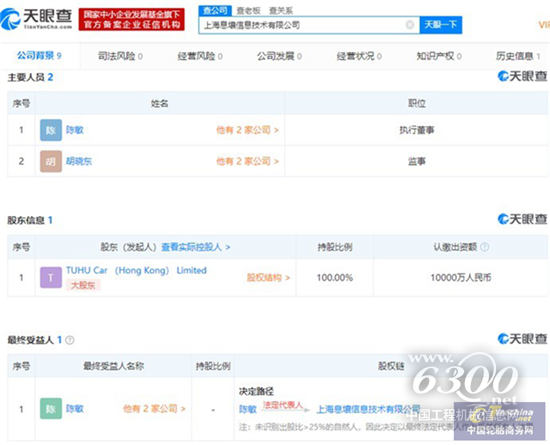The height and width of the screenshot is (445, 550).
Task: Clear the search box with the X icon
Action: click(409, 25)
